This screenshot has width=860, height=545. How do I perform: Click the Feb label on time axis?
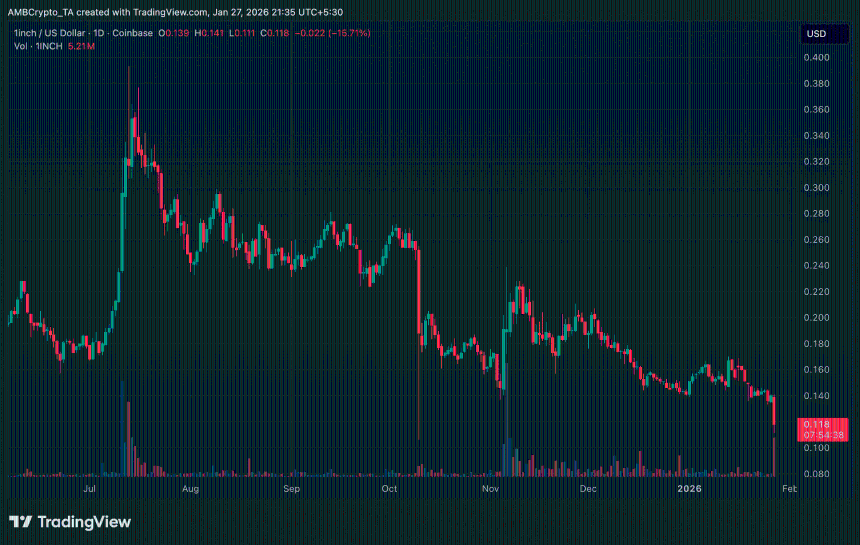click(789, 490)
